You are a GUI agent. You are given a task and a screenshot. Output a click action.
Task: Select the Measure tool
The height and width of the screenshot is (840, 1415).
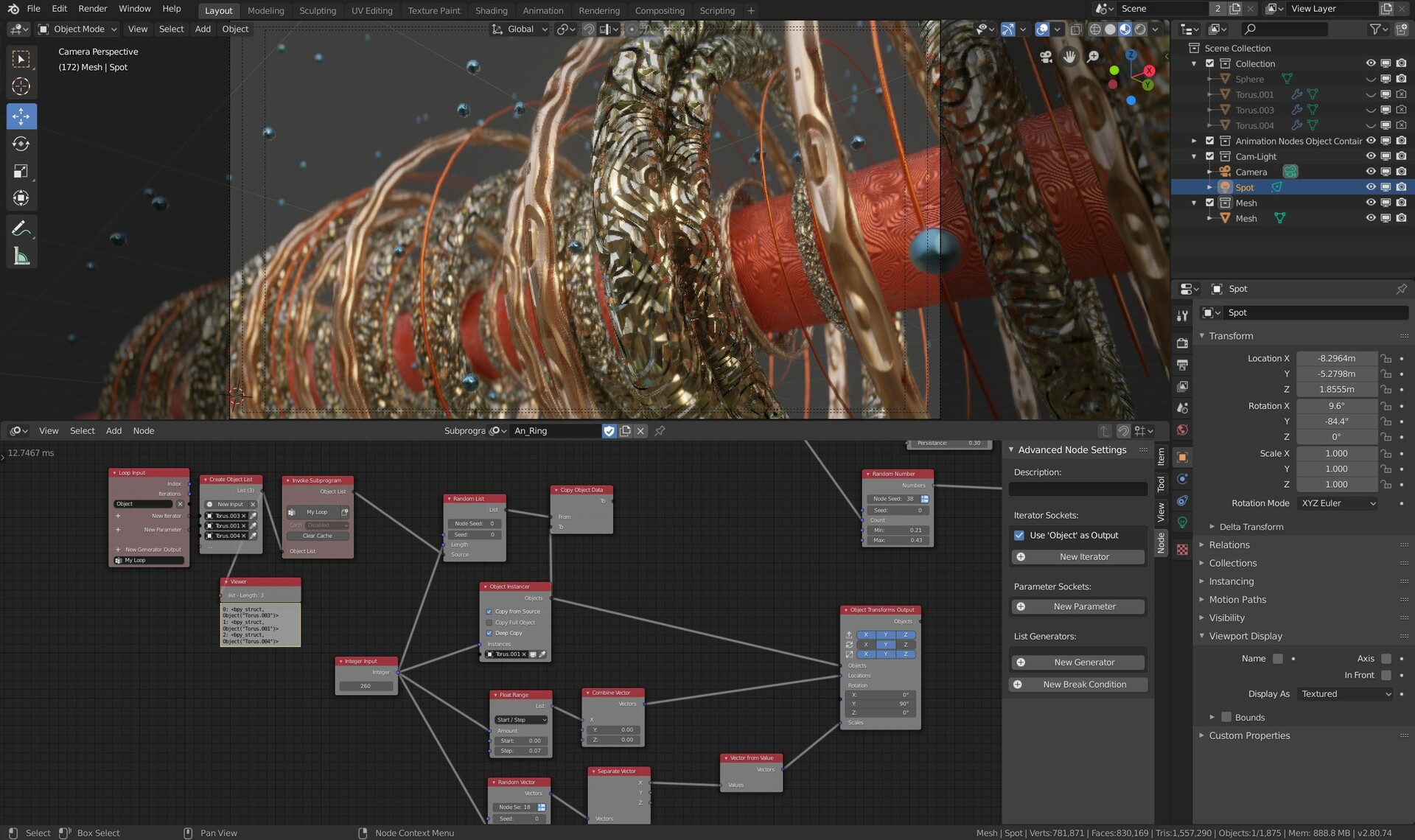(x=21, y=256)
